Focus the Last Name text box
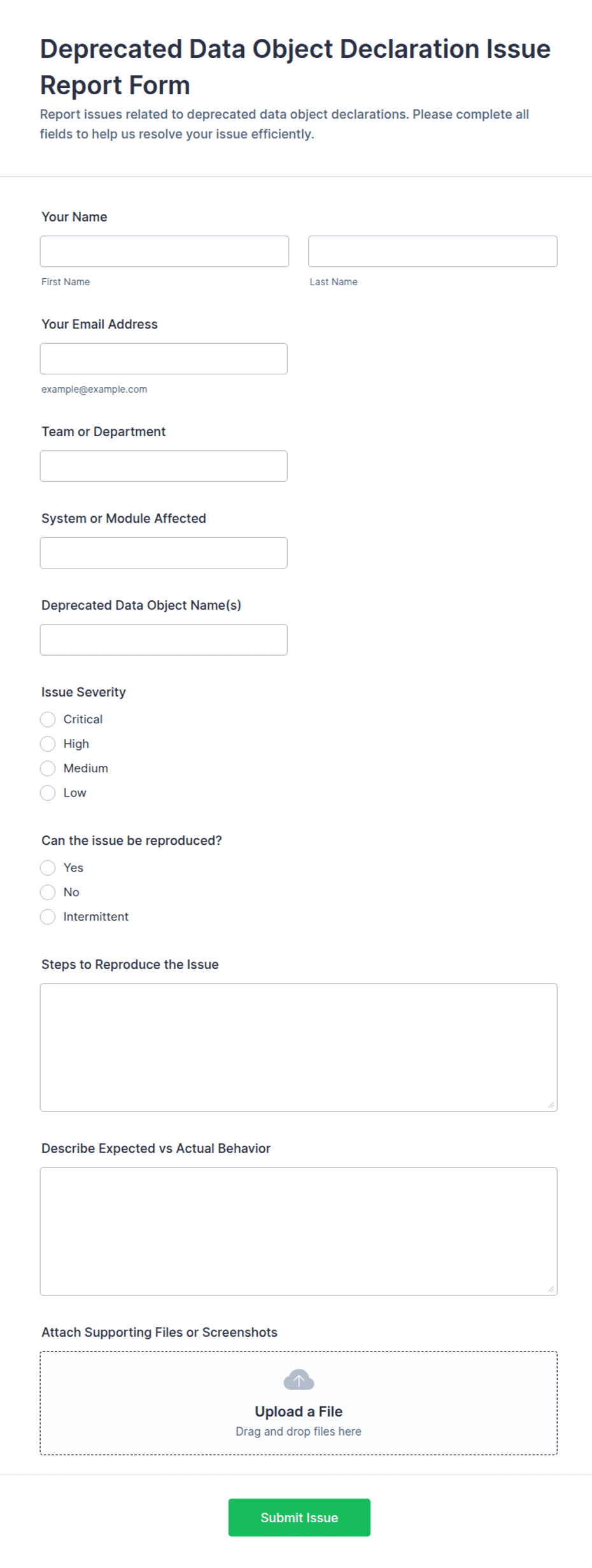Image resolution: width=592 pixels, height=1568 pixels. click(x=433, y=251)
